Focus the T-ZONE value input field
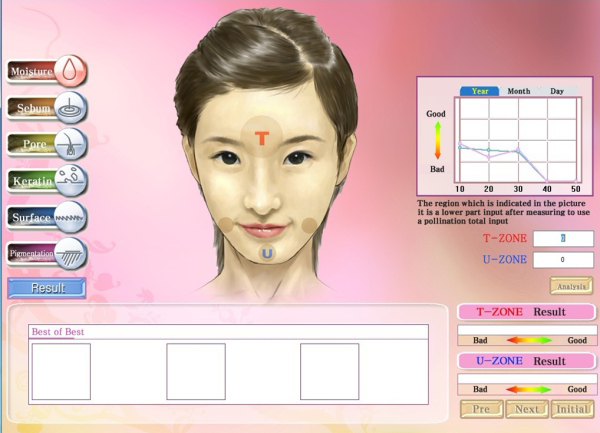This screenshot has width=600, height=433. (x=563, y=238)
